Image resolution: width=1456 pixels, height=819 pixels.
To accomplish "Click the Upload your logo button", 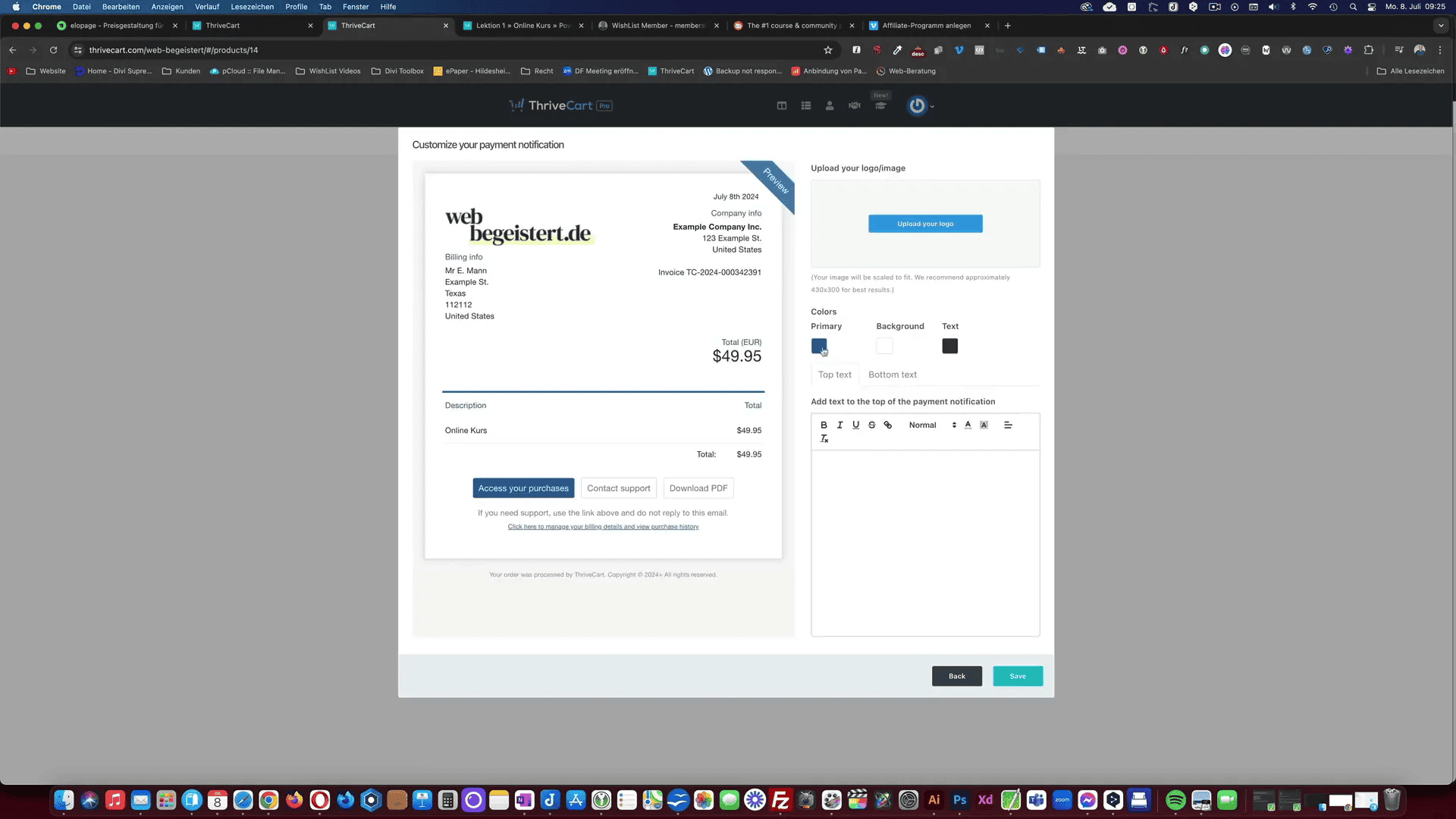I will [x=925, y=223].
